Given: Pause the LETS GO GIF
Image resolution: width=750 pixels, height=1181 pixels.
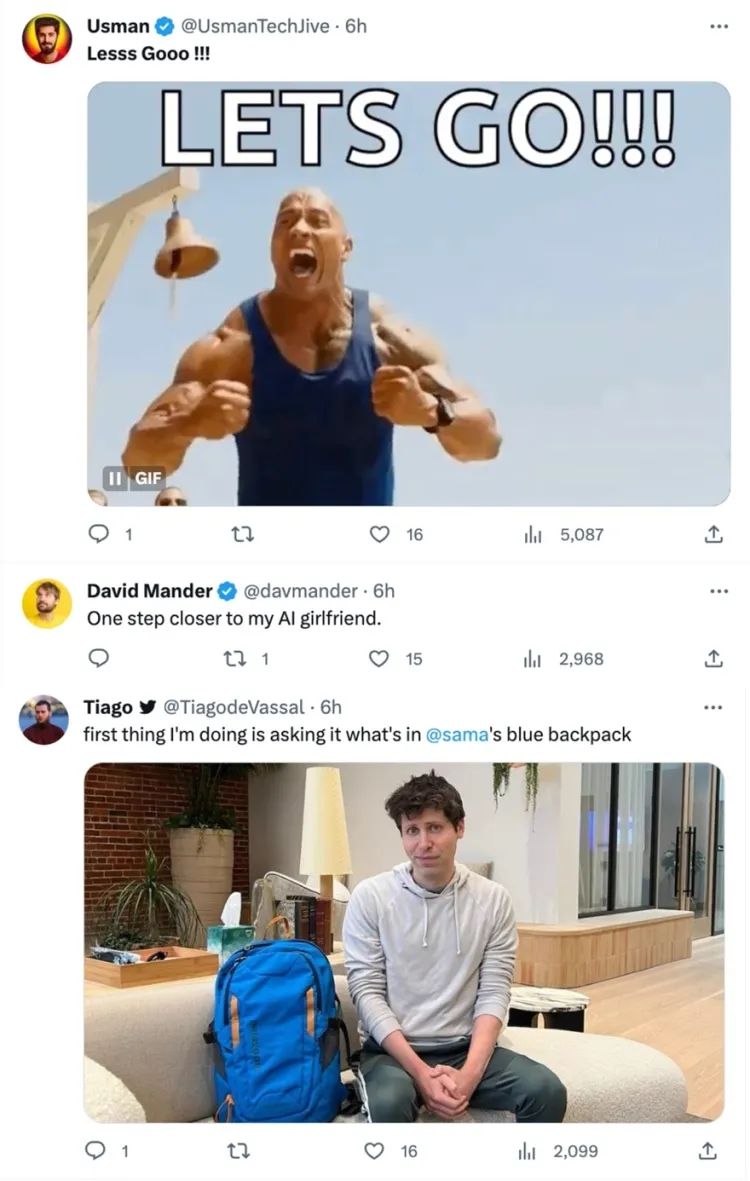Looking at the screenshot, I should [x=116, y=477].
